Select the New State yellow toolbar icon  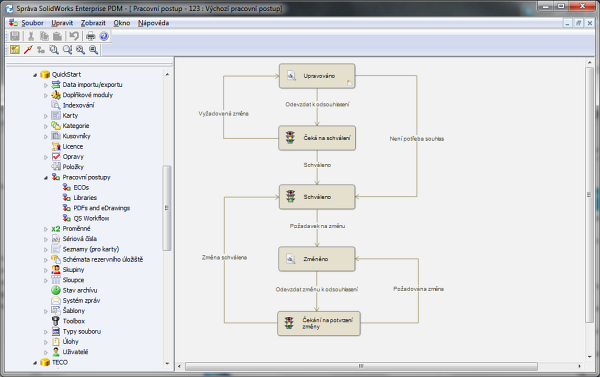[x=15, y=49]
